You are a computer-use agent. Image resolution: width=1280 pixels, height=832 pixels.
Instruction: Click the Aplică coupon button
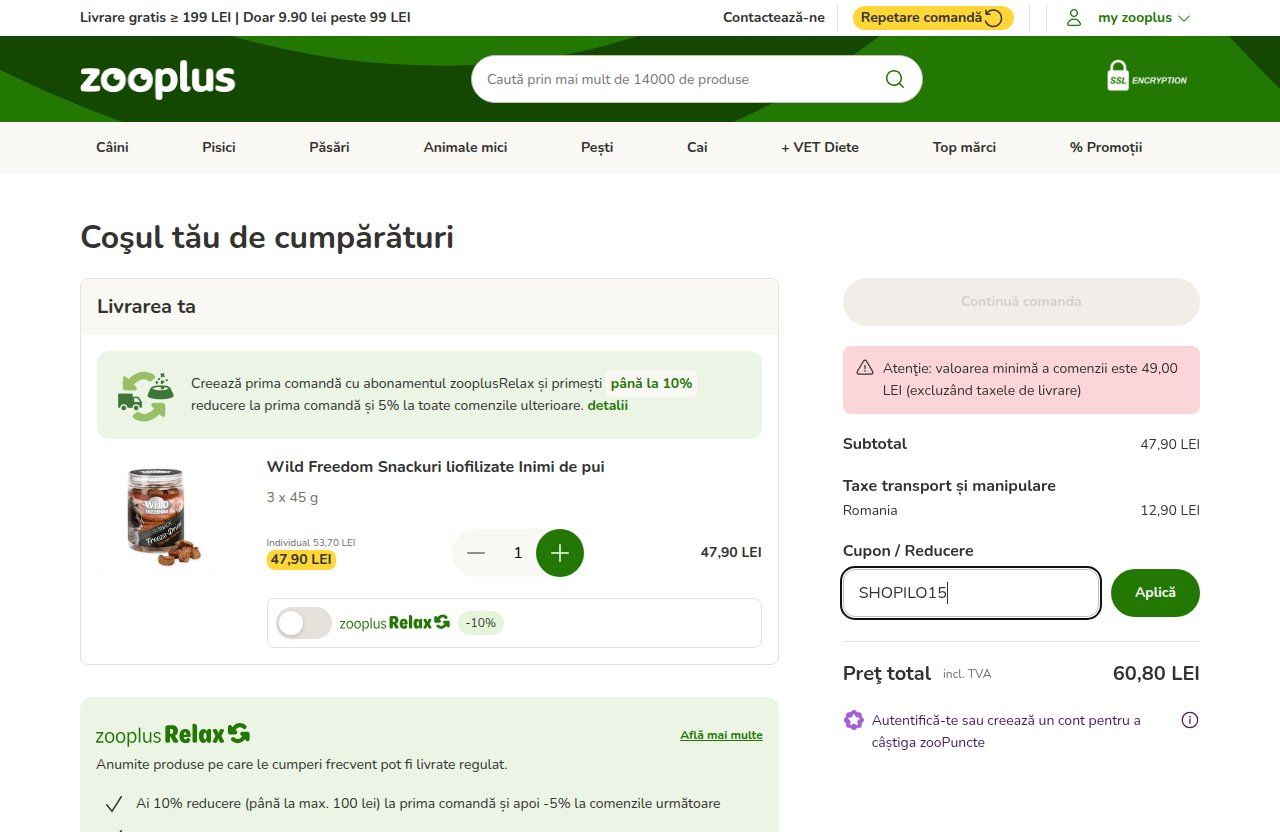(1155, 593)
